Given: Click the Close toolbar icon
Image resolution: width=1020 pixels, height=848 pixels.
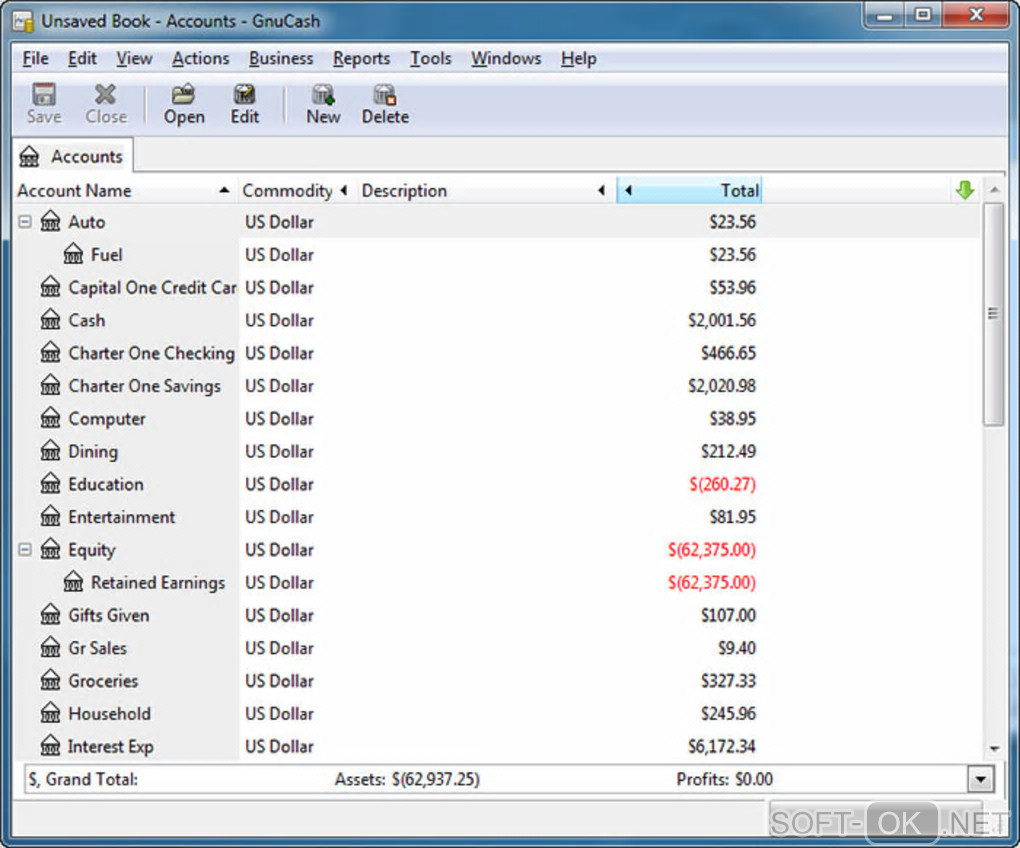Looking at the screenshot, I should click(x=105, y=95).
